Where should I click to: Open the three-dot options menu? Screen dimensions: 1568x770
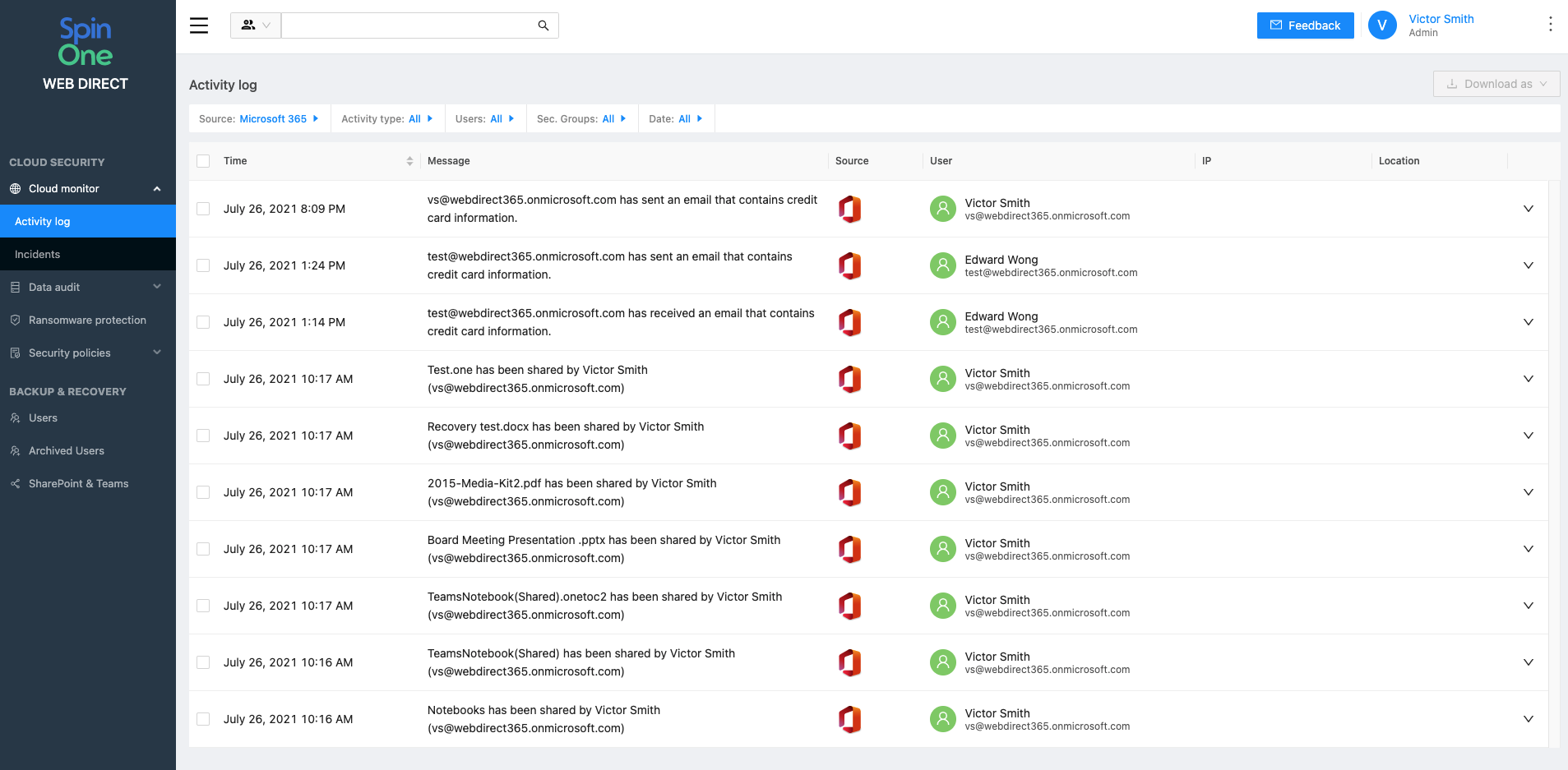point(1550,25)
